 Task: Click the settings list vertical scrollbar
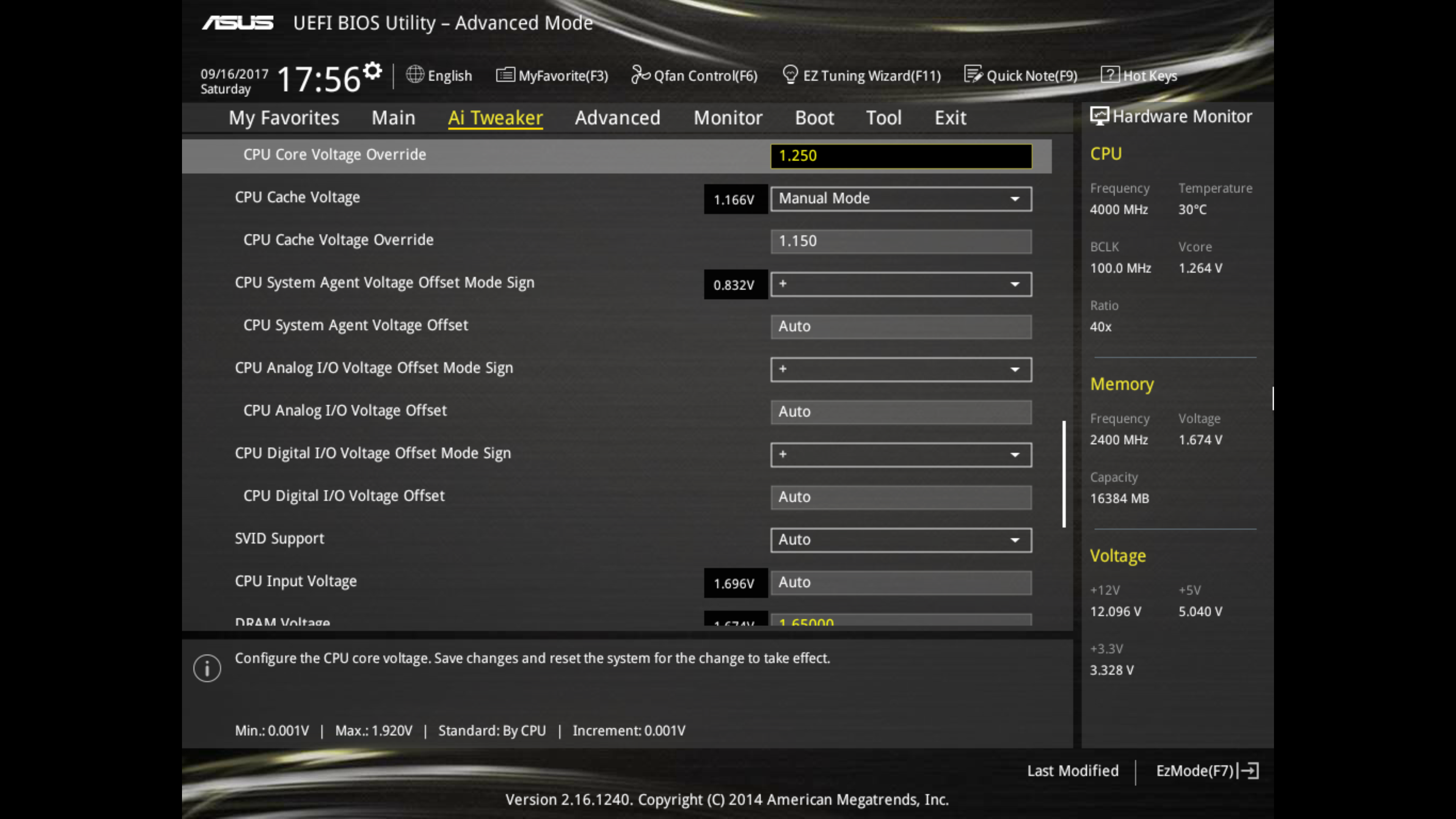[1064, 474]
